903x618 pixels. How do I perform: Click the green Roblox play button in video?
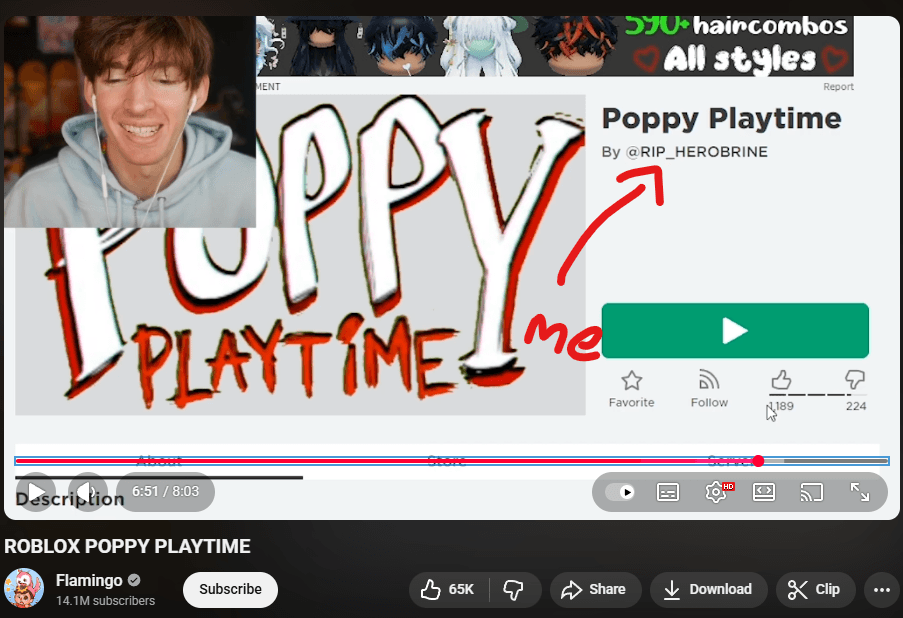735,331
